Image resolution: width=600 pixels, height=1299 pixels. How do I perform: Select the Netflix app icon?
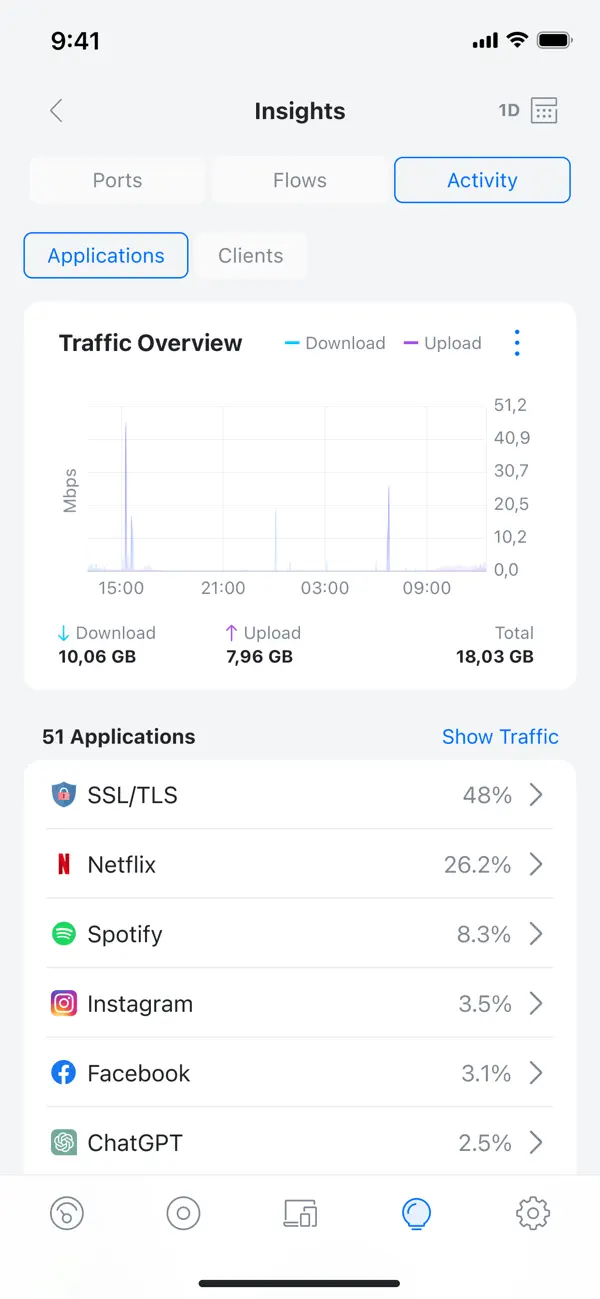[62, 864]
